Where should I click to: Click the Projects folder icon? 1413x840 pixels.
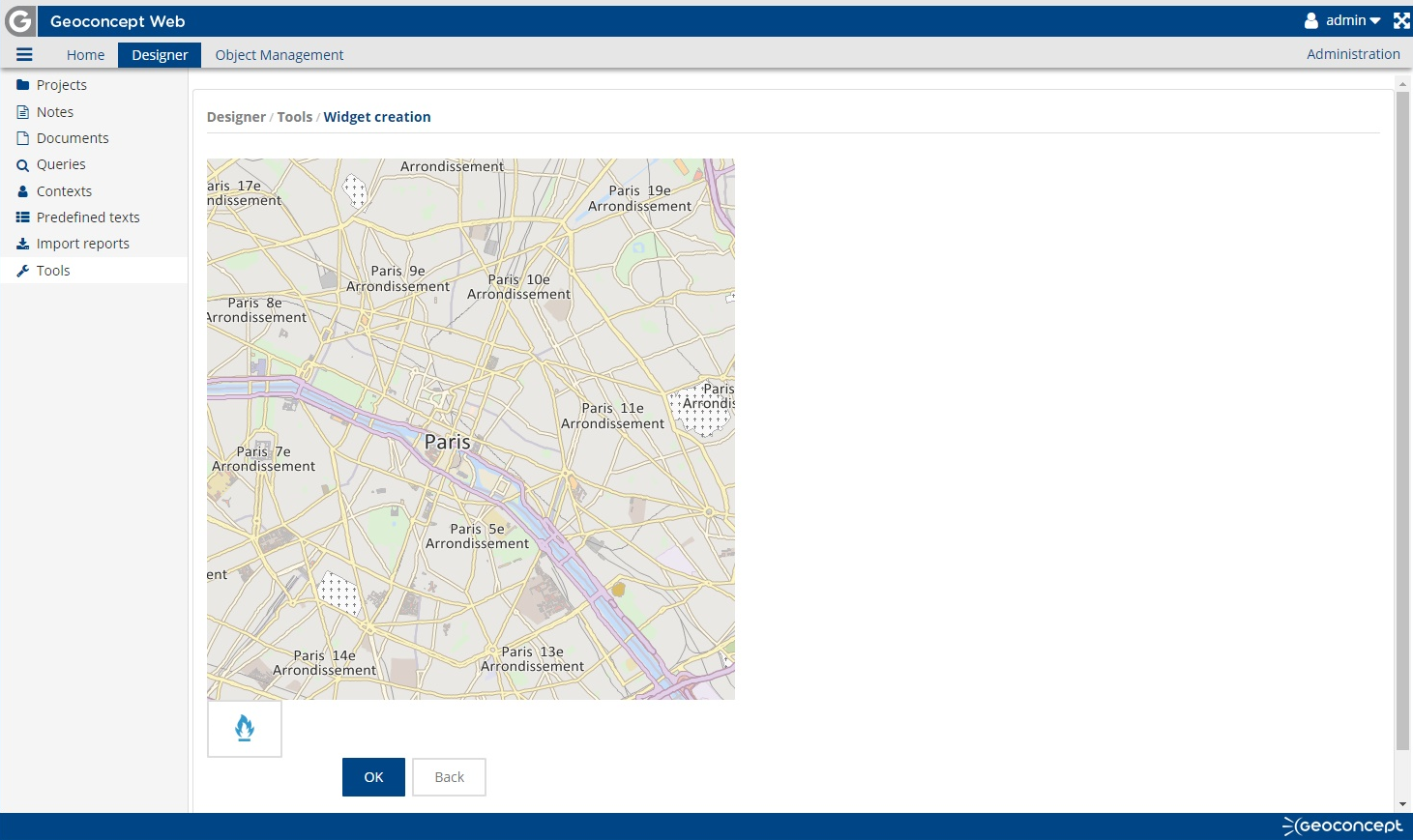(x=23, y=85)
